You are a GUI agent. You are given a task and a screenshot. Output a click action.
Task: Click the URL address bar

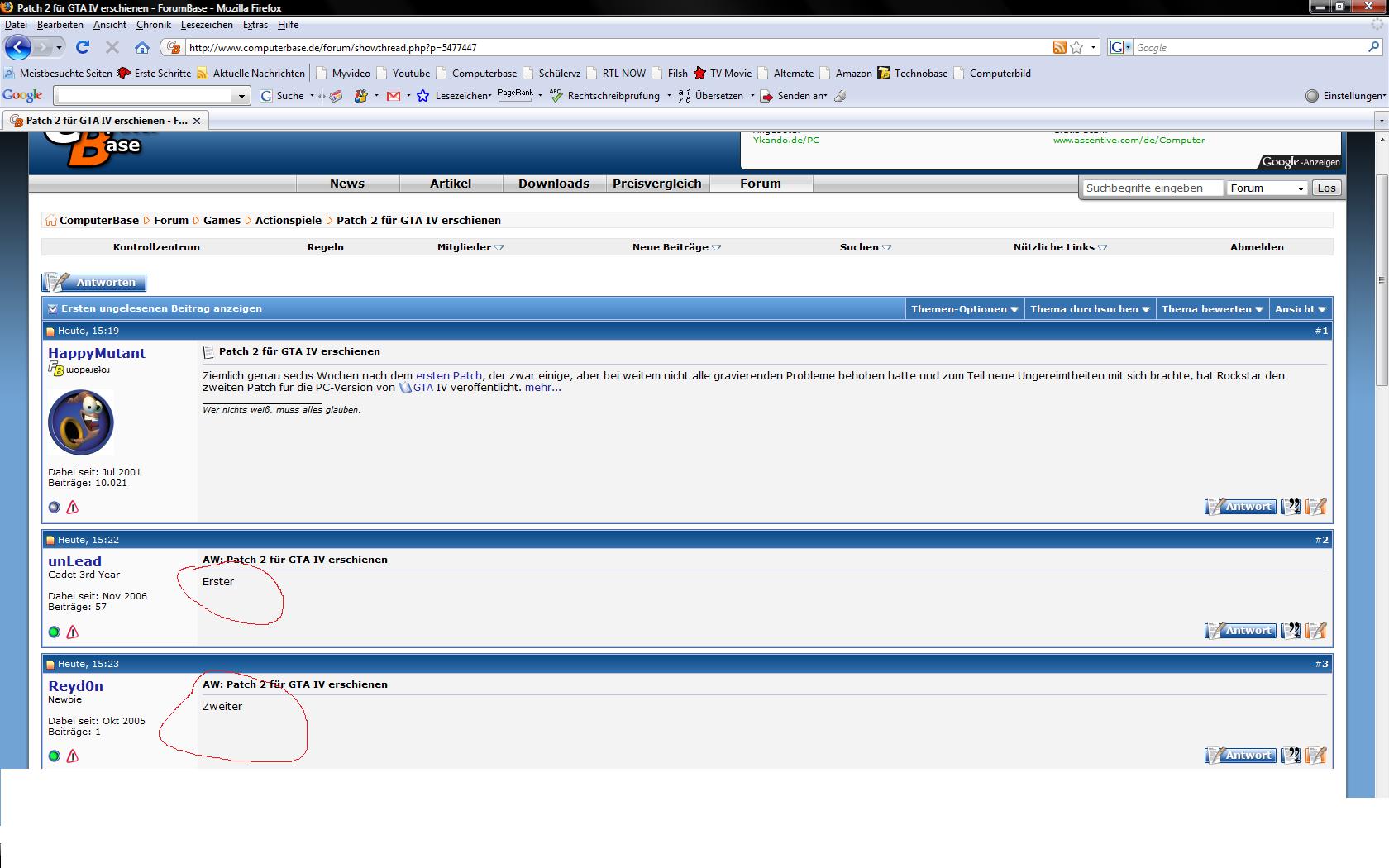tap(618, 48)
